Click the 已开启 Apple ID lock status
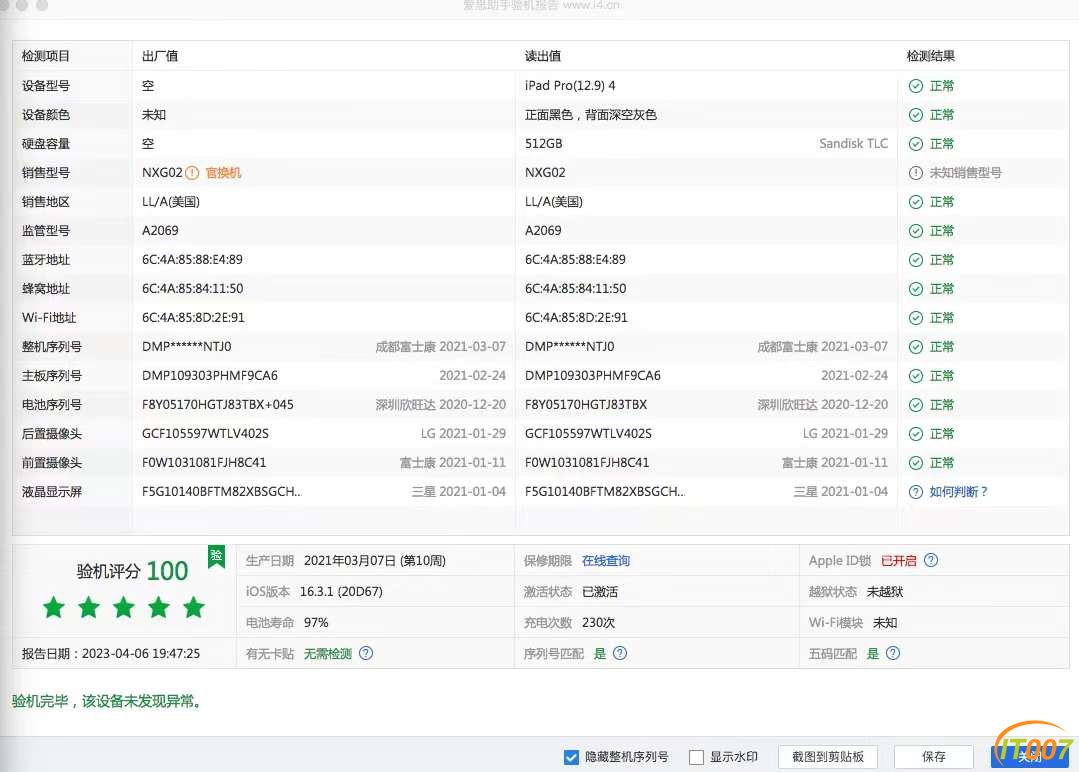 tap(899, 561)
